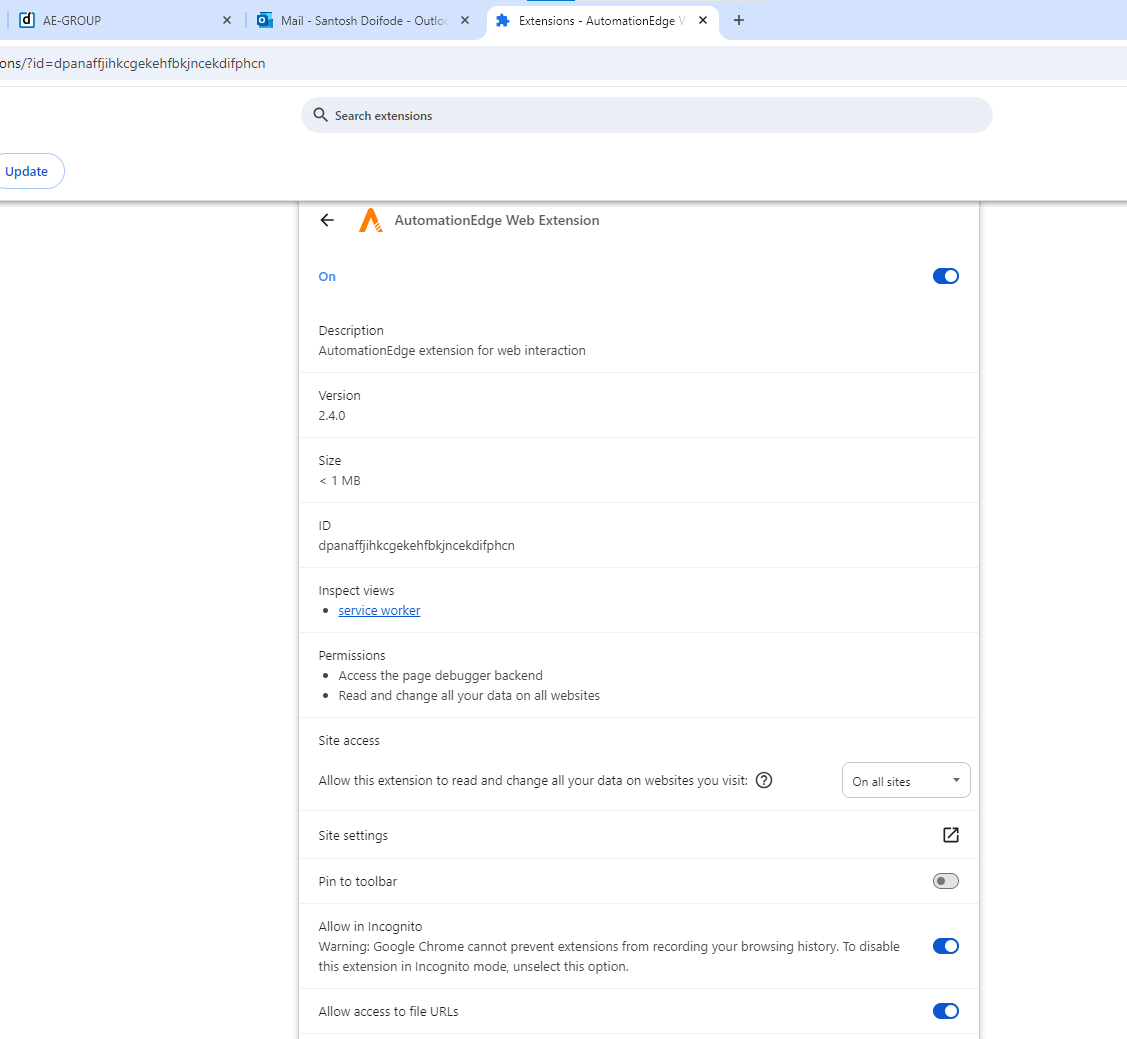
Task: Open help for site access question mark
Action: [x=764, y=780]
